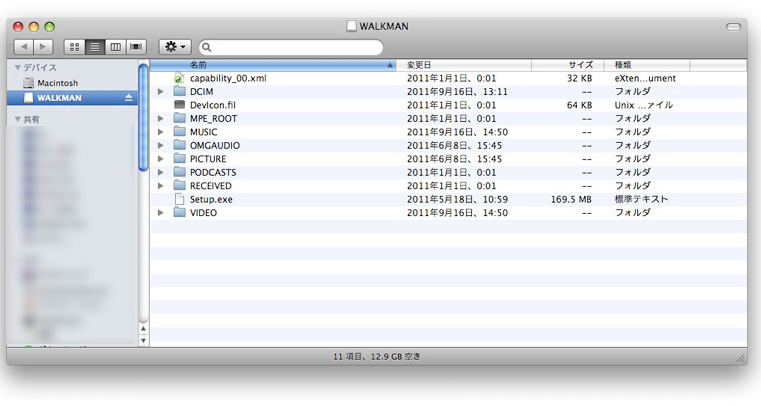Sort by 名前 column header
Screen dimensions: 761x406
(x=270, y=64)
